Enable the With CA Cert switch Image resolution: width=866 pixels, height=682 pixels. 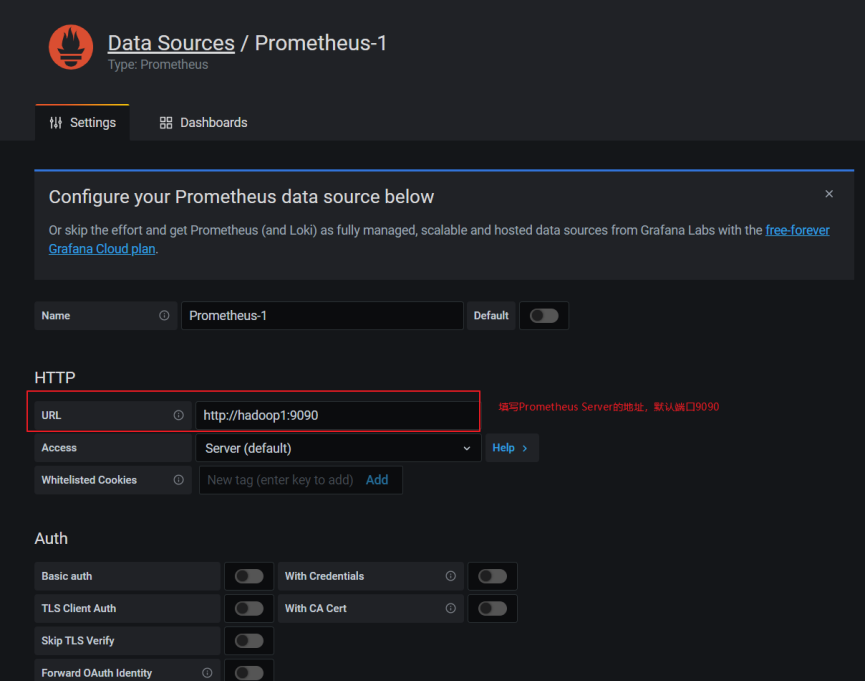[x=493, y=609]
